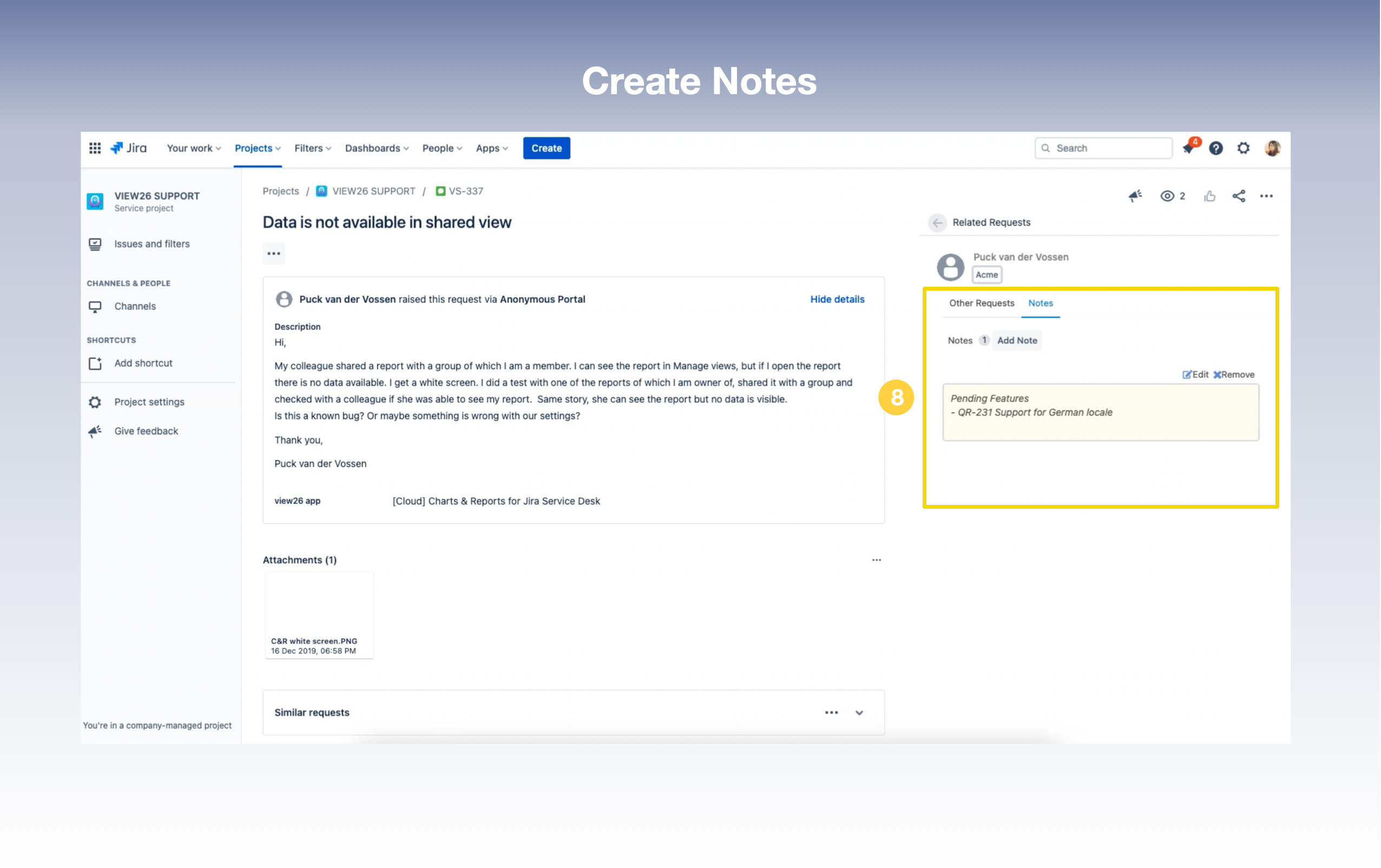Click the give feedback megaphone icon near watchers
1381x868 pixels.
click(1135, 196)
